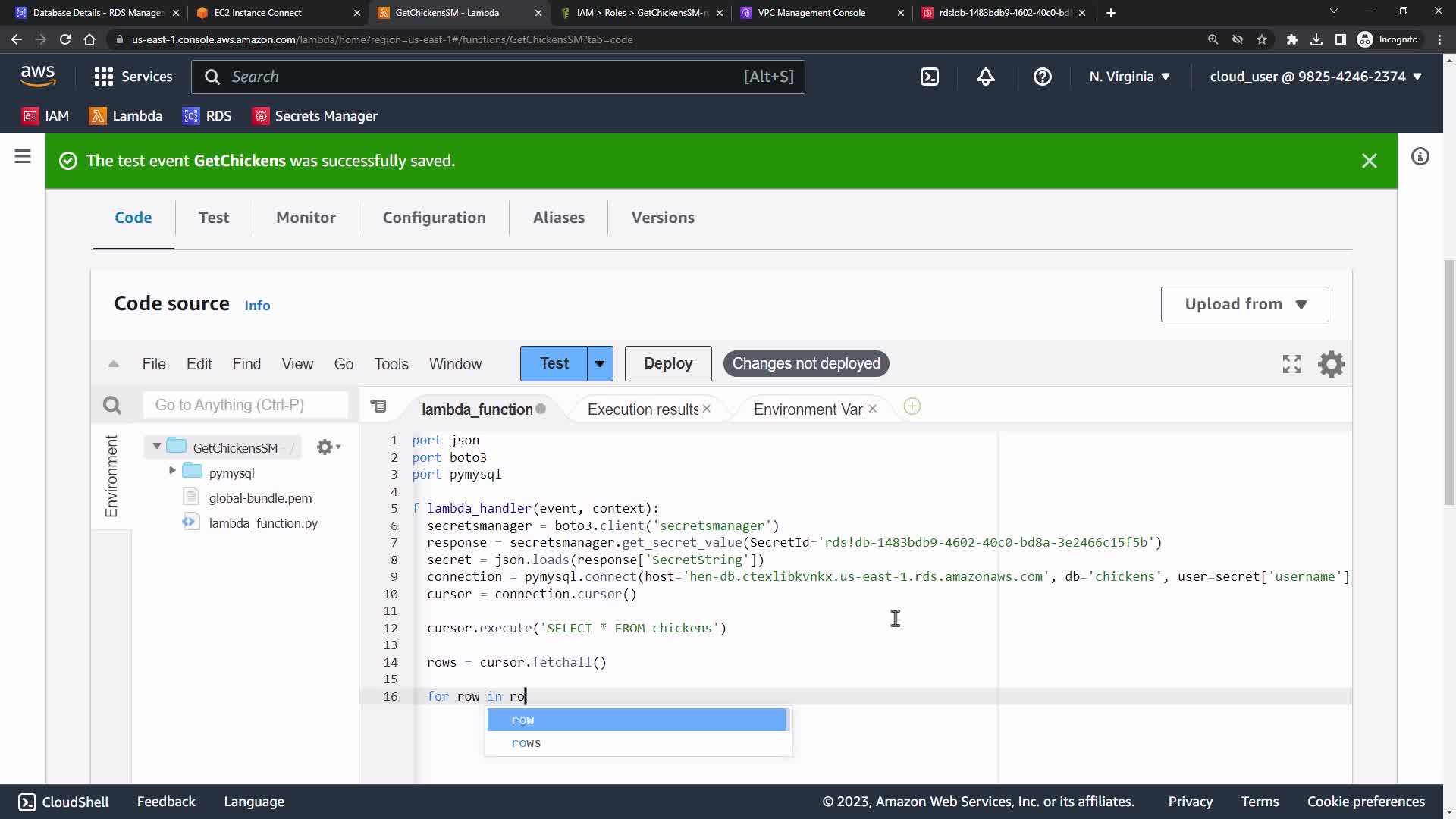The image size is (1456, 819).
Task: Open the Services grid menu
Action: pos(133,77)
